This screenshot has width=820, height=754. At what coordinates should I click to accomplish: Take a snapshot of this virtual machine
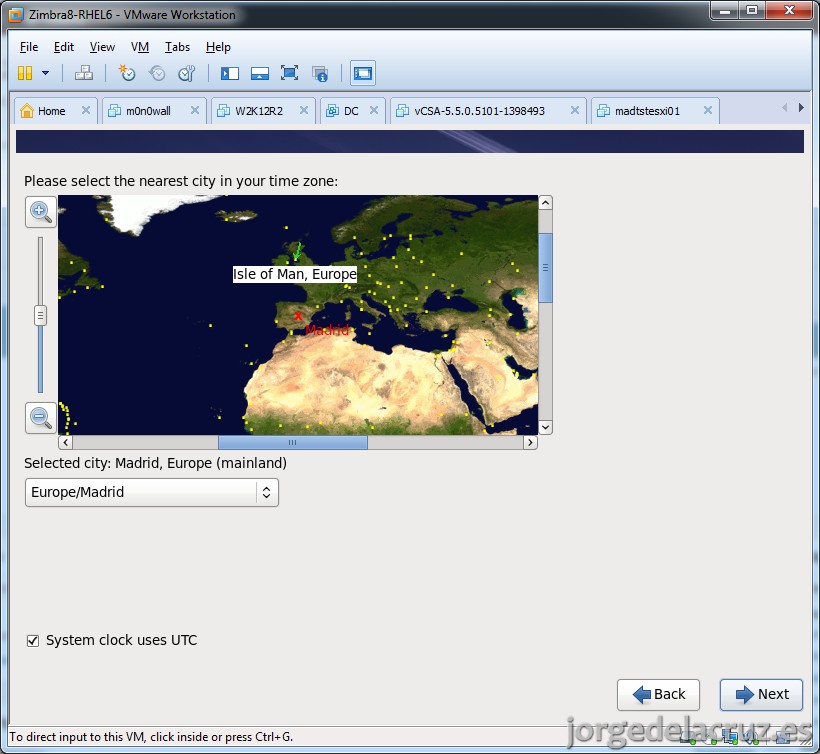click(x=127, y=73)
